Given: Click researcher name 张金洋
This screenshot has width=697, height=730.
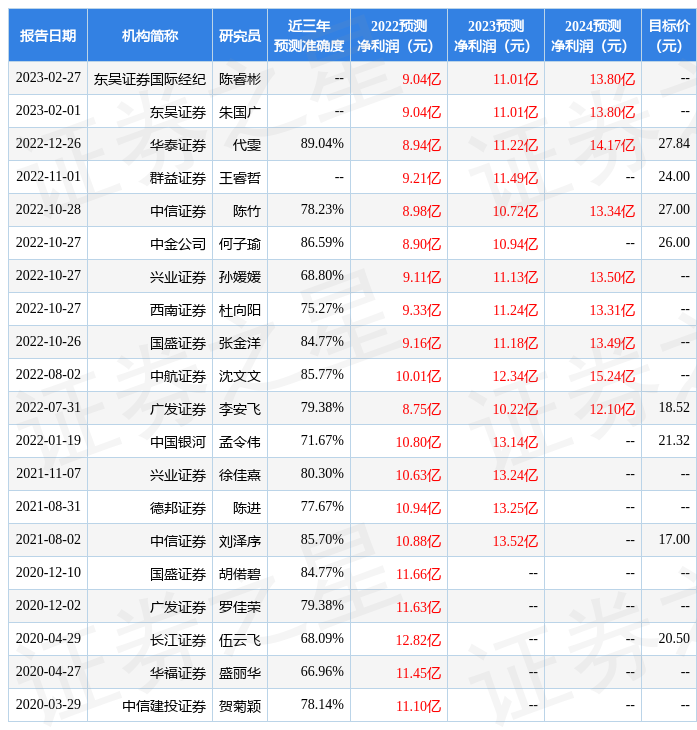Looking at the screenshot, I should (x=240, y=344).
